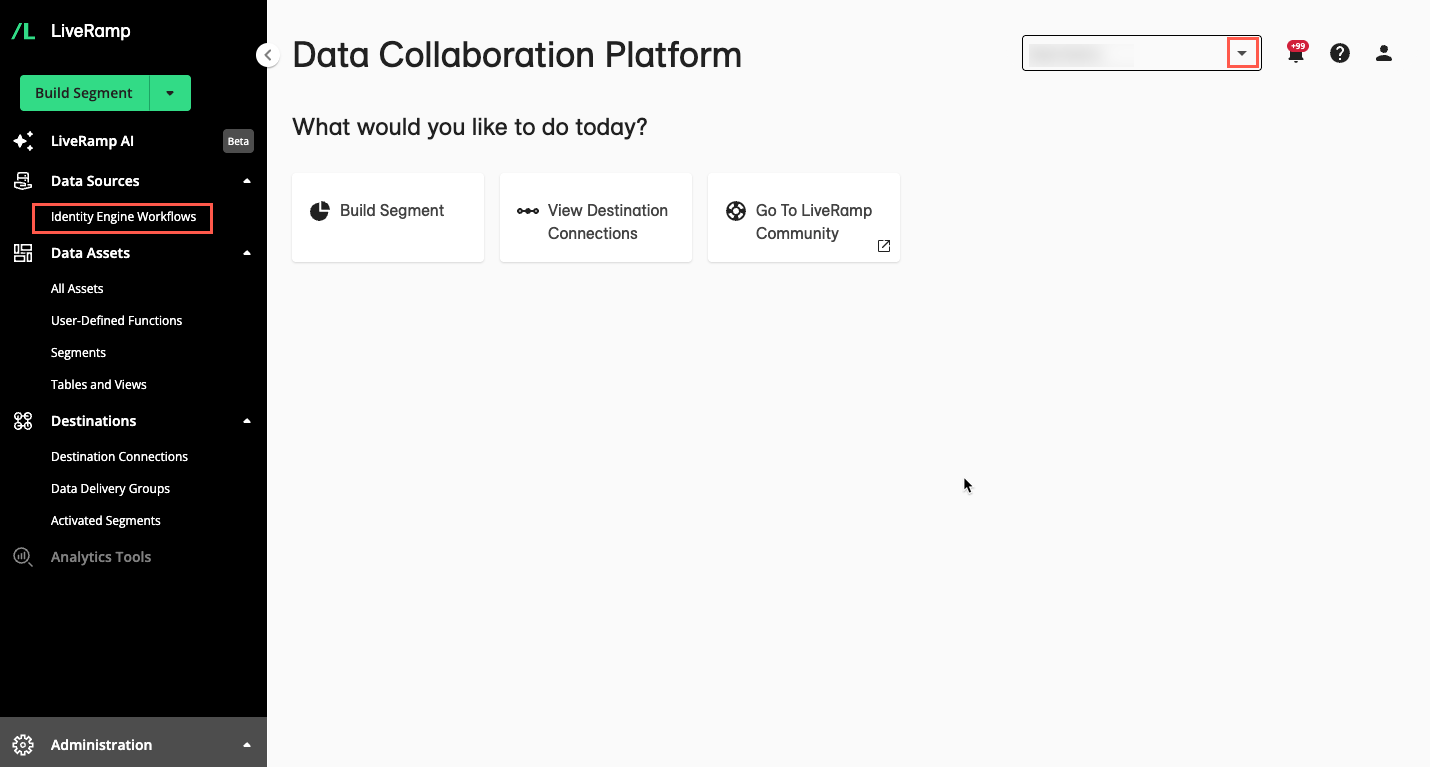Collapse the Destinations section
The height and width of the screenshot is (767, 1430).
(247, 421)
